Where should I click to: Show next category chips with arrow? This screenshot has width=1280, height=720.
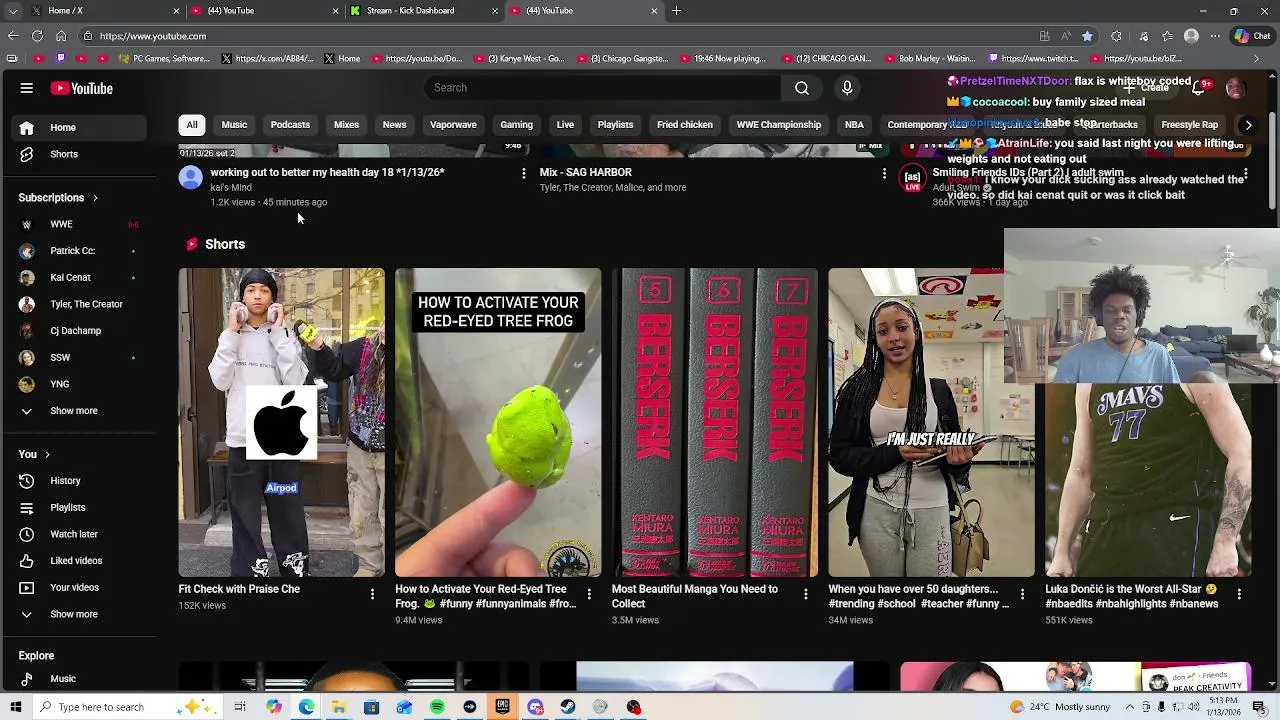pos(1247,125)
